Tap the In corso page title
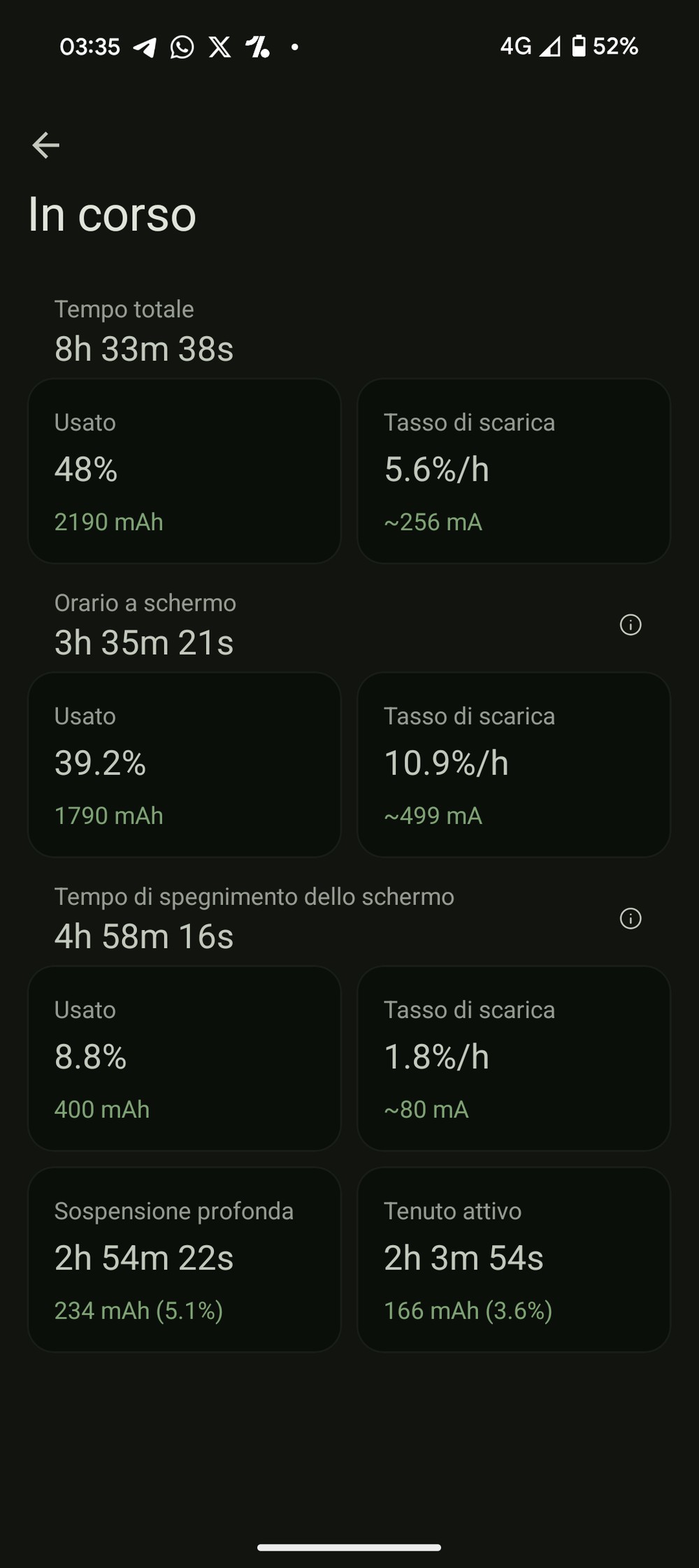Image resolution: width=699 pixels, height=1568 pixels. [x=113, y=214]
